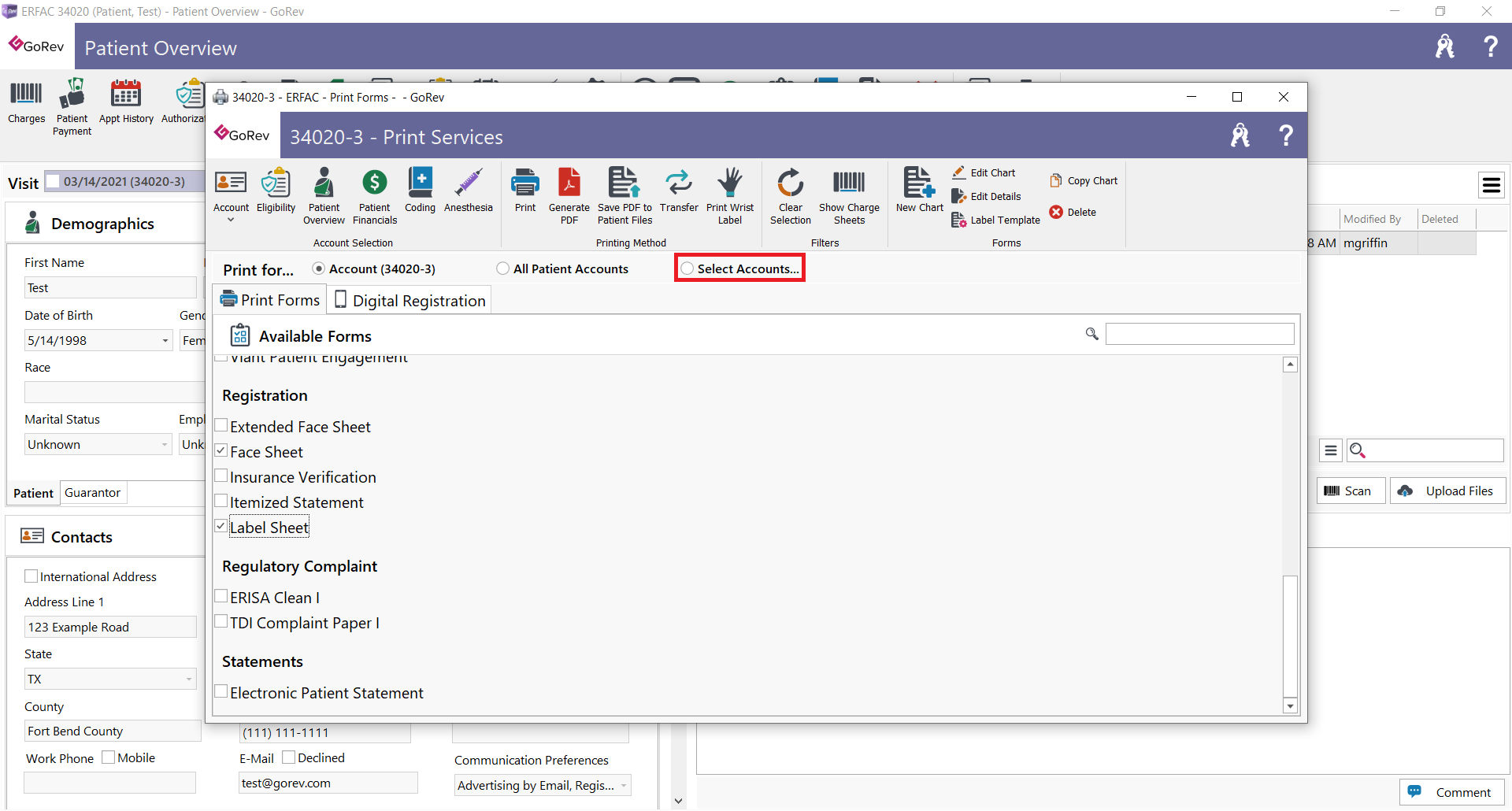Toggle International Address checkbox
The height and width of the screenshot is (811, 1512).
pos(31,576)
